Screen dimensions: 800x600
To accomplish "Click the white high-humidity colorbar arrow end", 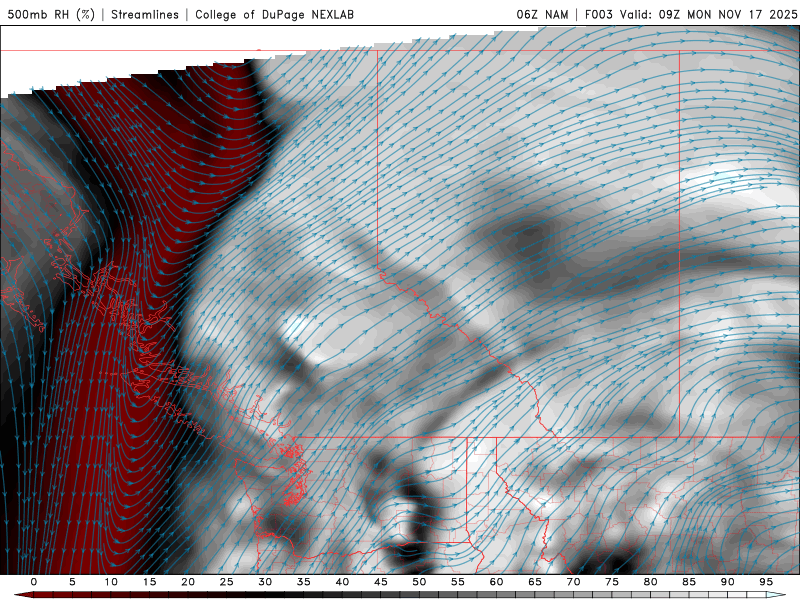I will [777, 595].
